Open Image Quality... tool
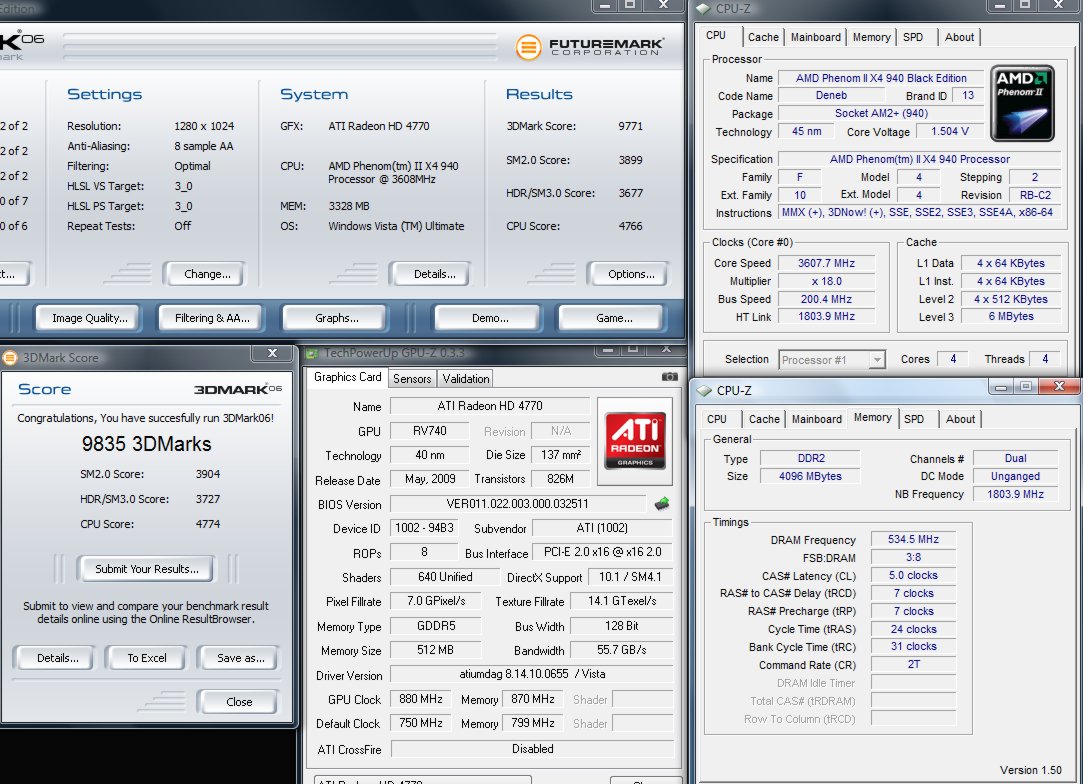1083x784 pixels. [x=90, y=318]
